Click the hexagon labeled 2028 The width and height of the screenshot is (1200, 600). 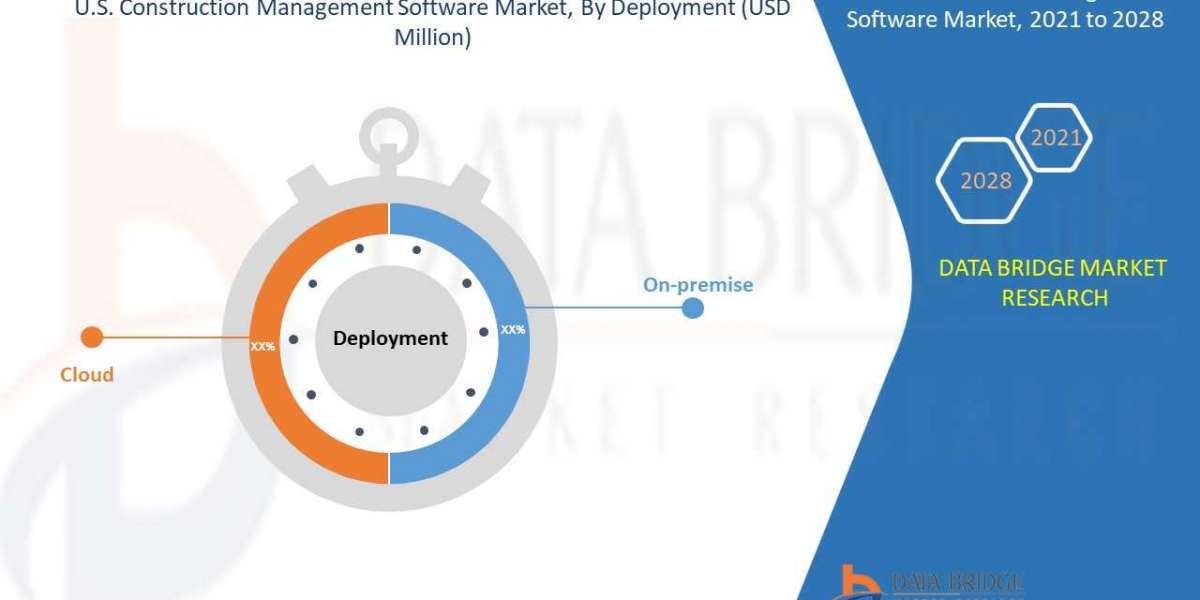pyautogui.click(x=983, y=181)
